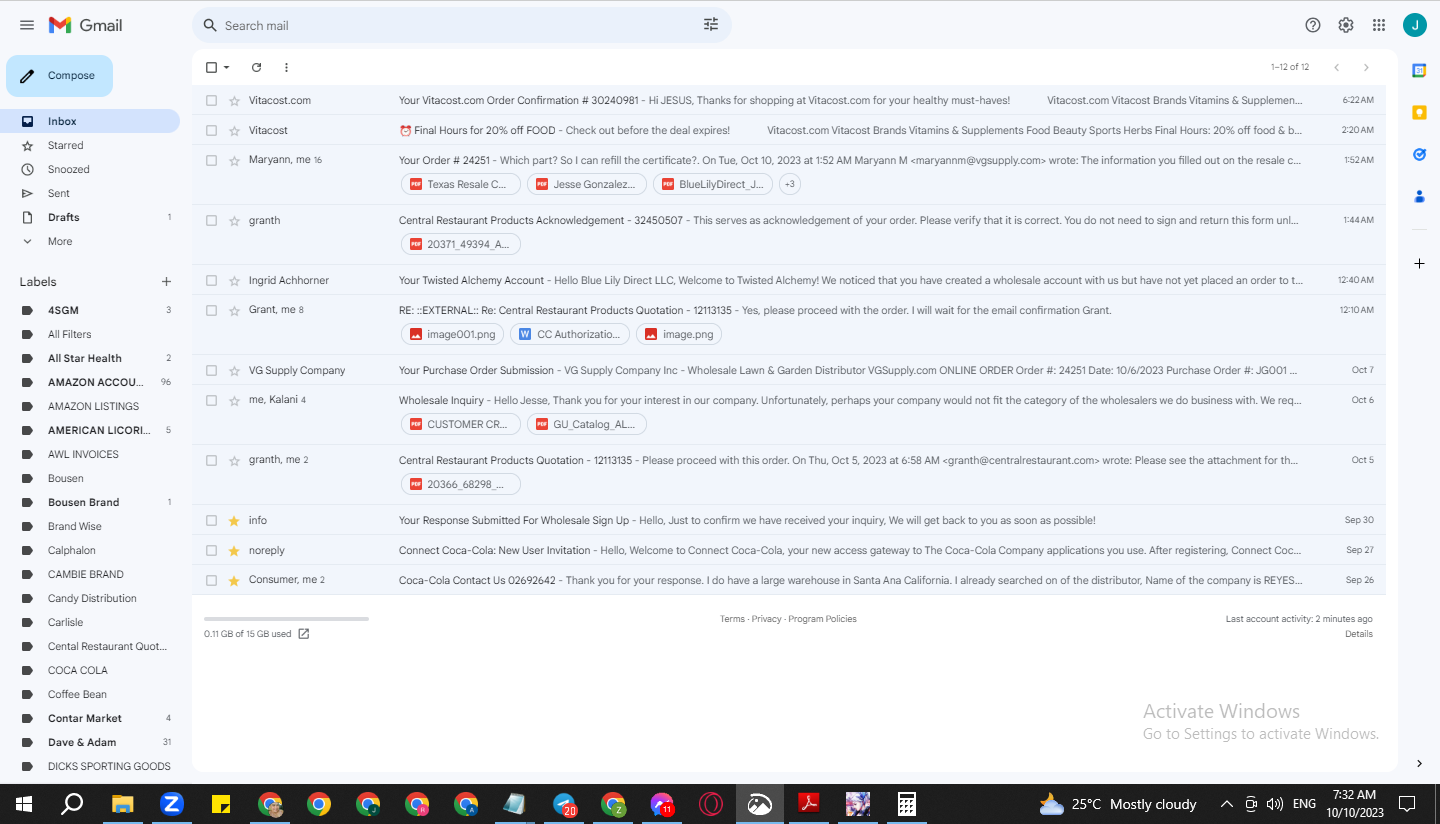Screen dimensions: 1440x824
Task: Collapse the side panel with the chevron
Action: [1419, 764]
